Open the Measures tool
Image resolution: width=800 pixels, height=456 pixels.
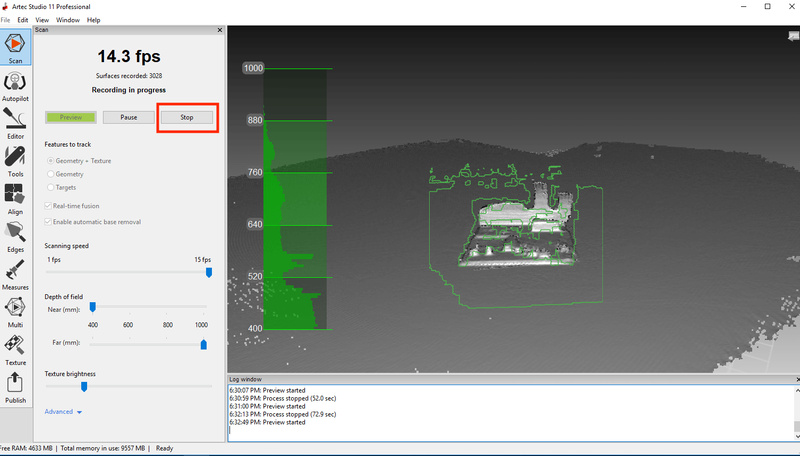tap(15, 273)
